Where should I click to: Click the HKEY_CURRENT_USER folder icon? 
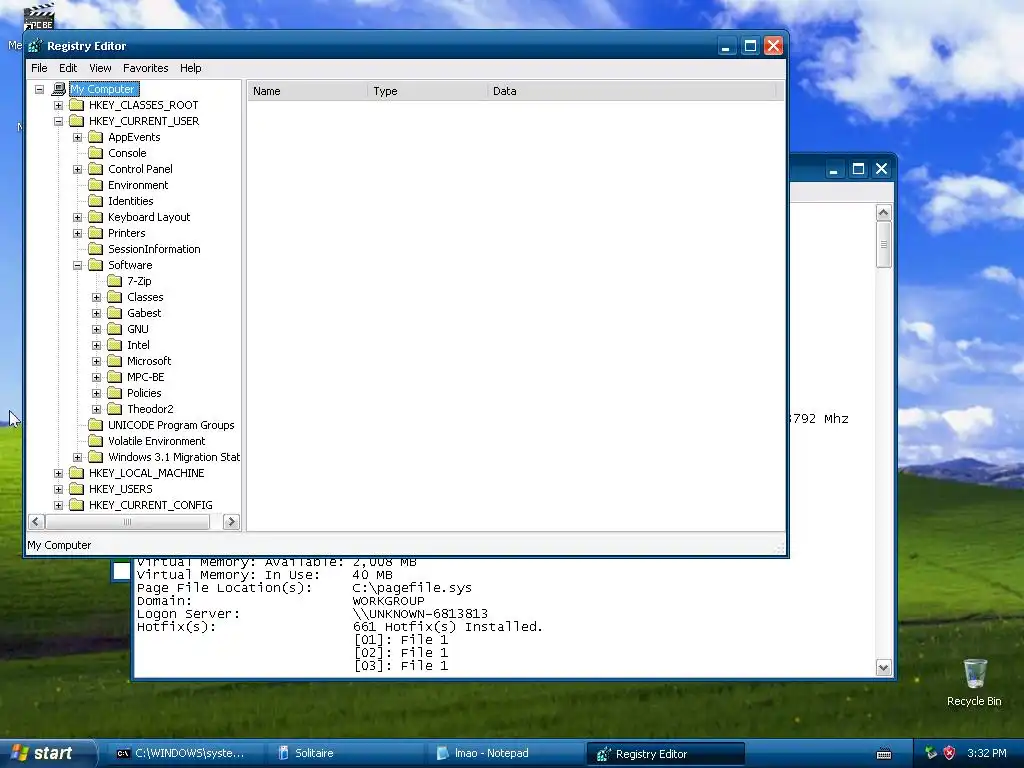77,121
